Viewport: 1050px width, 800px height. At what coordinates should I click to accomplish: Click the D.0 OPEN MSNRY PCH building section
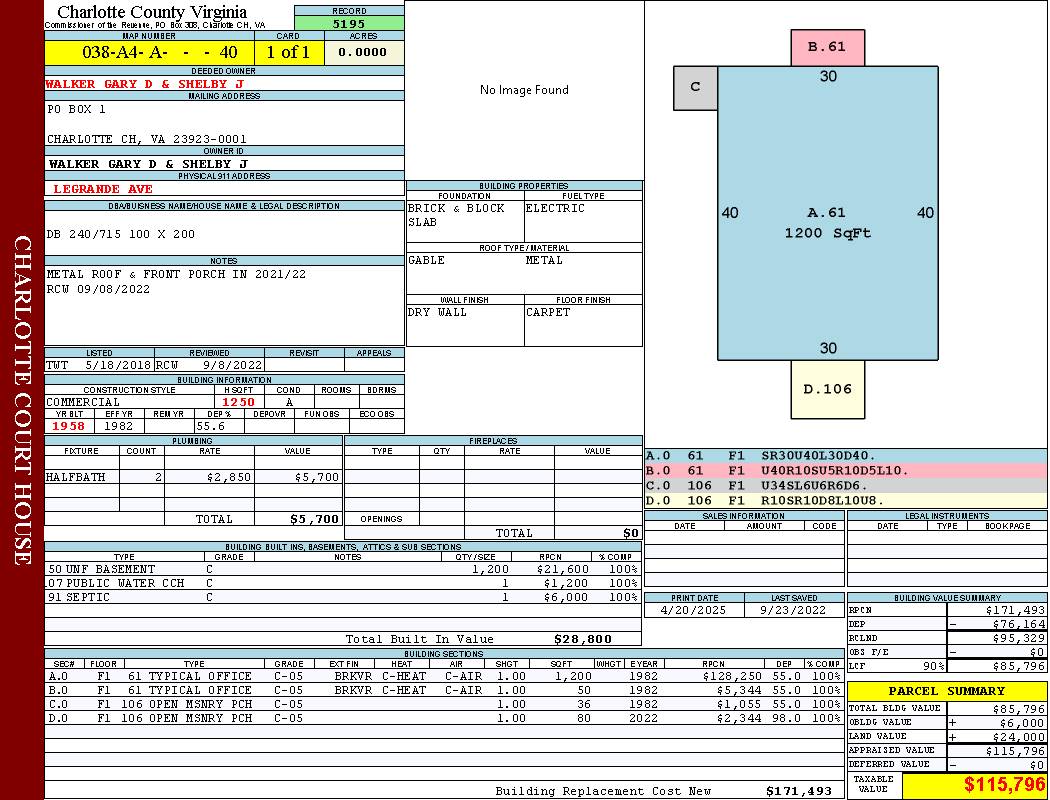coord(443,718)
